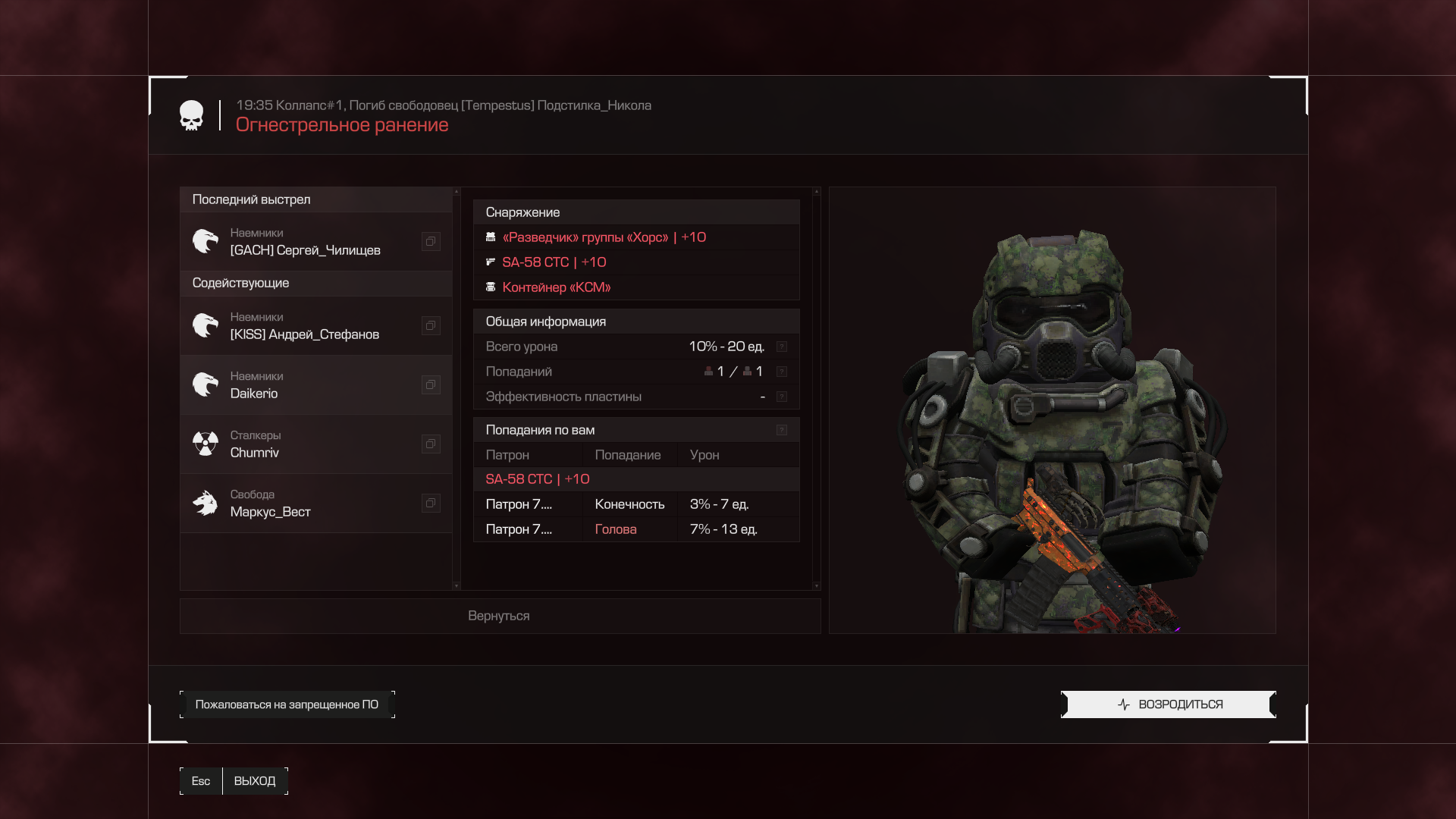Click the Попадание column header
The height and width of the screenshot is (819, 1456).
click(x=630, y=455)
